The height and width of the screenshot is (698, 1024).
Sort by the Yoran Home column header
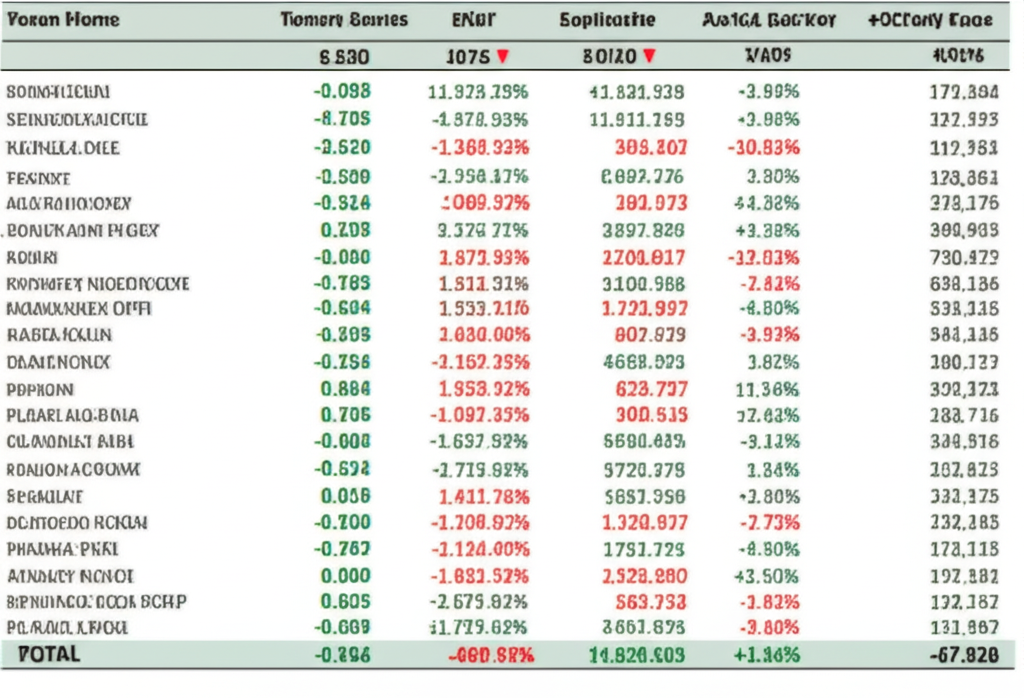(63, 19)
